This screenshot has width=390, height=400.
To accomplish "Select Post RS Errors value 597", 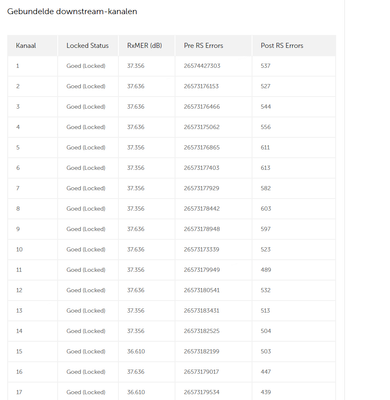I will click(x=266, y=229).
